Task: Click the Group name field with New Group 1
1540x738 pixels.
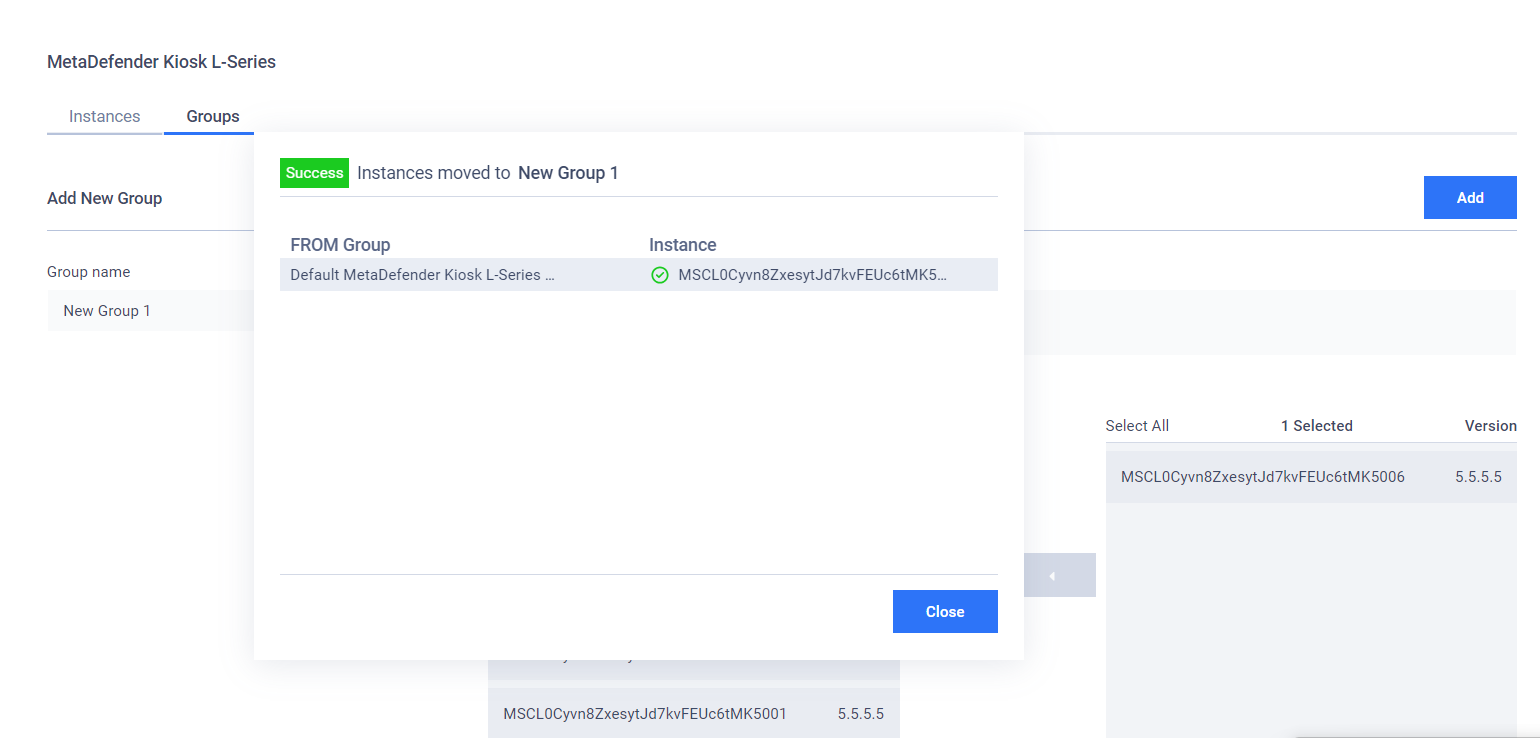Action: click(x=150, y=311)
